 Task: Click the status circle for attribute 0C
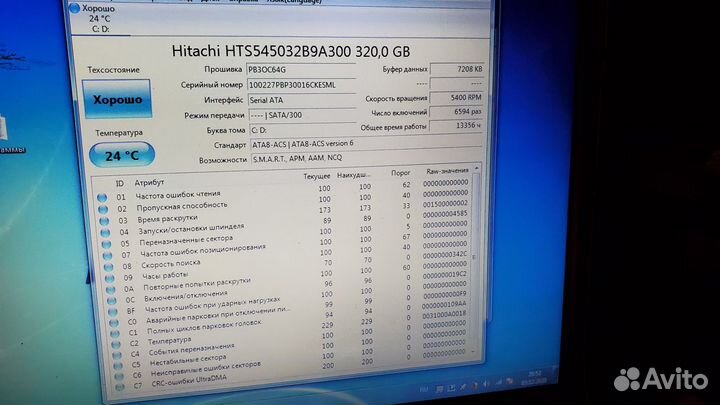[x=112, y=301]
